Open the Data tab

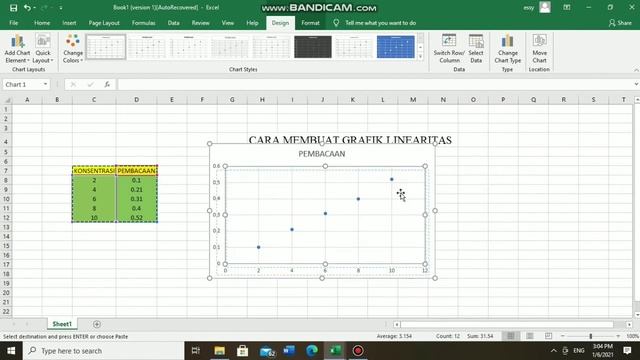click(173, 23)
